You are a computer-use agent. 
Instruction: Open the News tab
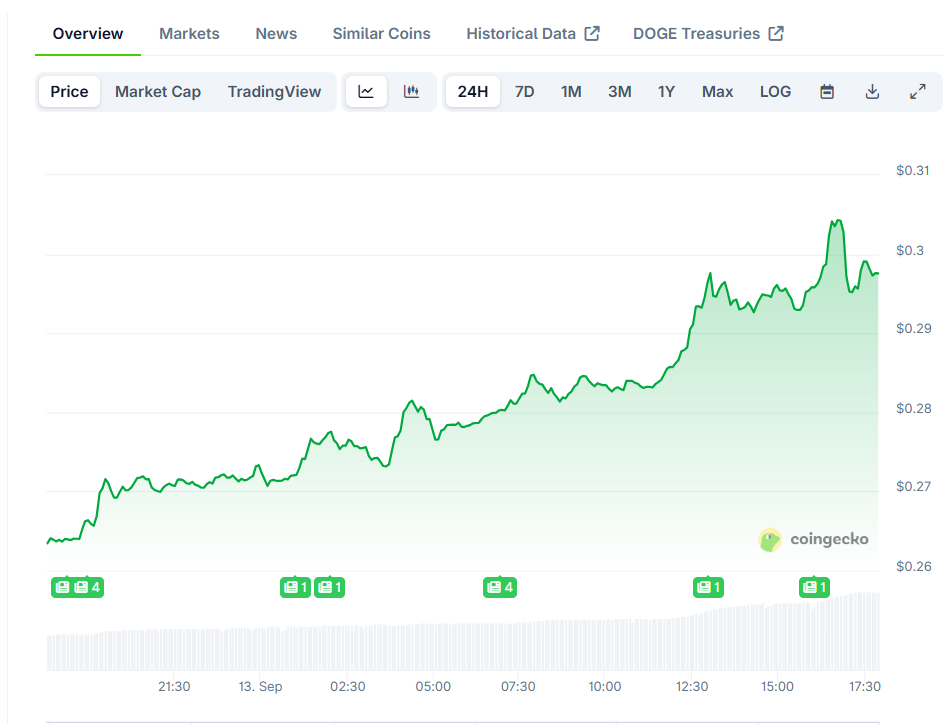276,34
